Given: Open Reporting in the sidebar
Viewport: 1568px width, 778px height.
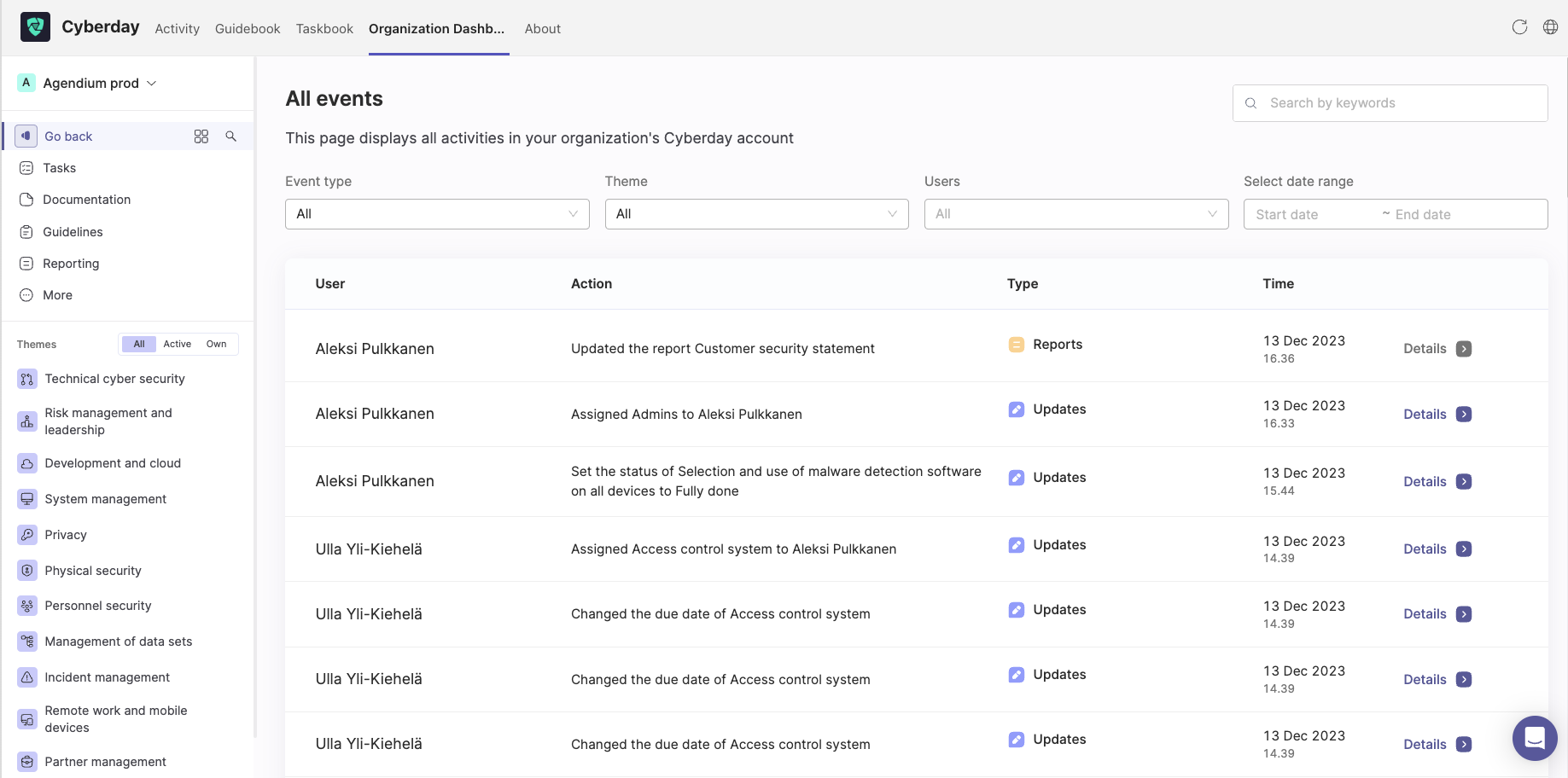Looking at the screenshot, I should pyautogui.click(x=71, y=264).
